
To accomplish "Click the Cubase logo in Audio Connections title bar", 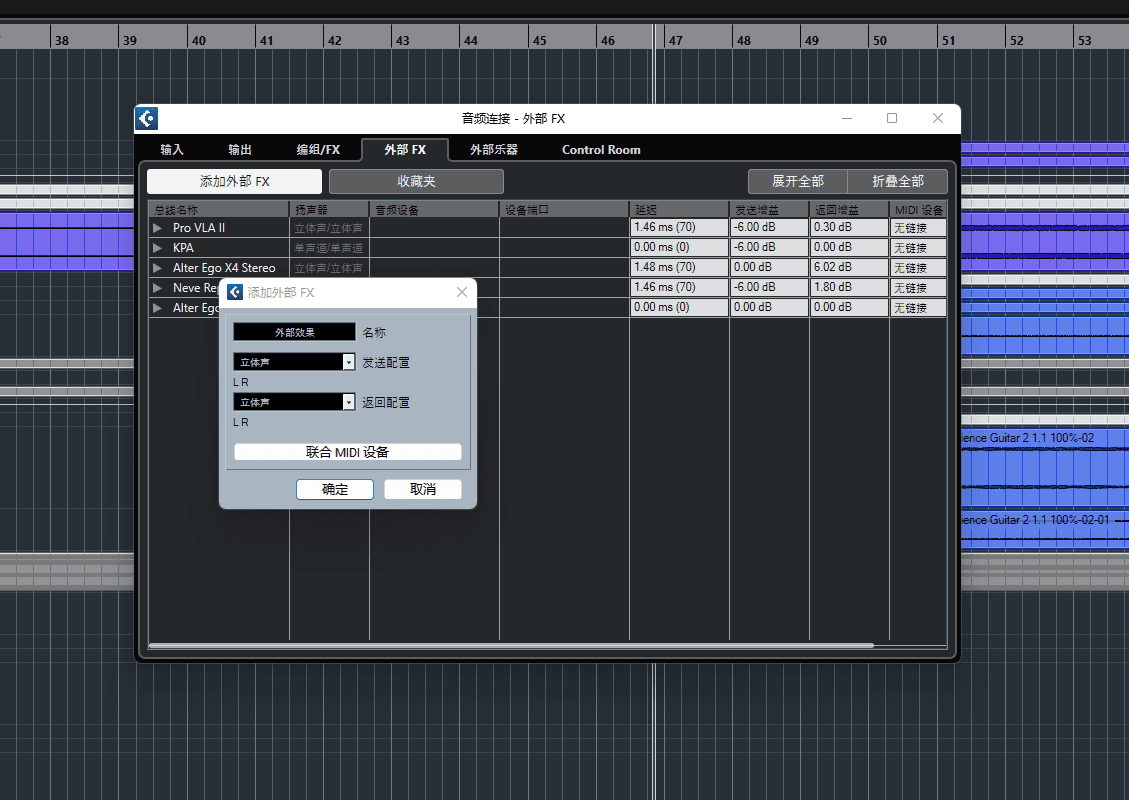I will tap(147, 118).
